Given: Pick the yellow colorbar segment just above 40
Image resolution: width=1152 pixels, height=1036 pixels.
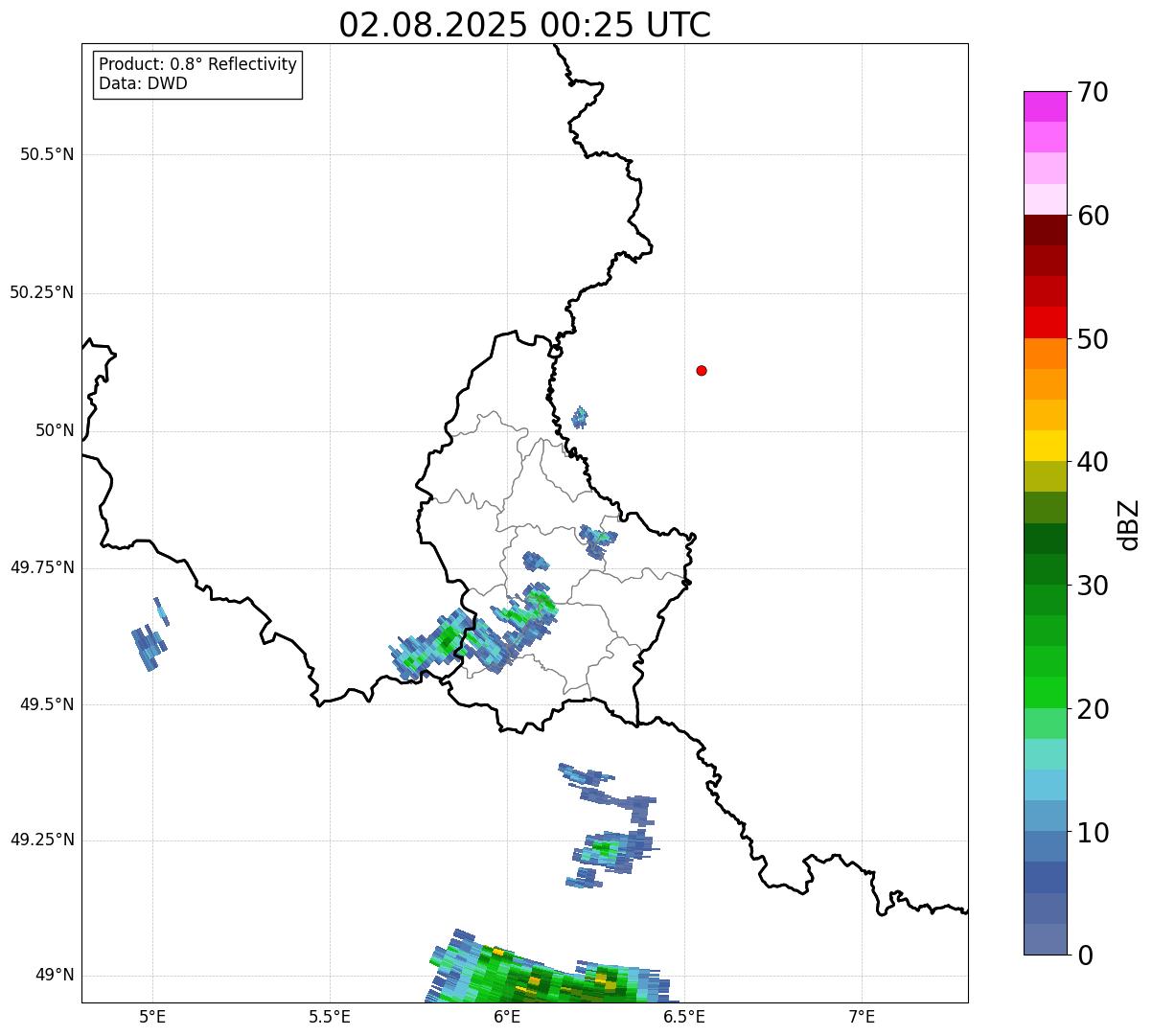Looking at the screenshot, I should pyautogui.click(x=1045, y=446).
